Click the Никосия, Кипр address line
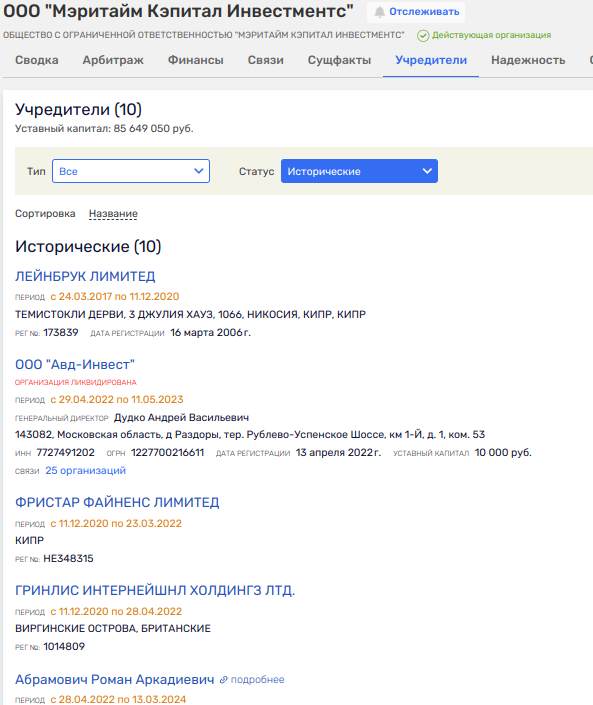The image size is (593, 705). click(191, 315)
